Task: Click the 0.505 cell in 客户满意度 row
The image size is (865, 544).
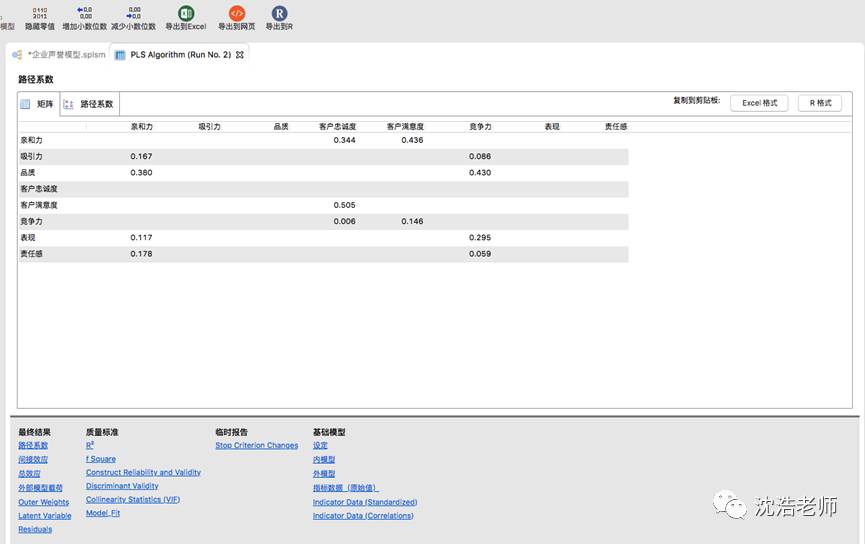Action: pyautogui.click(x=344, y=205)
